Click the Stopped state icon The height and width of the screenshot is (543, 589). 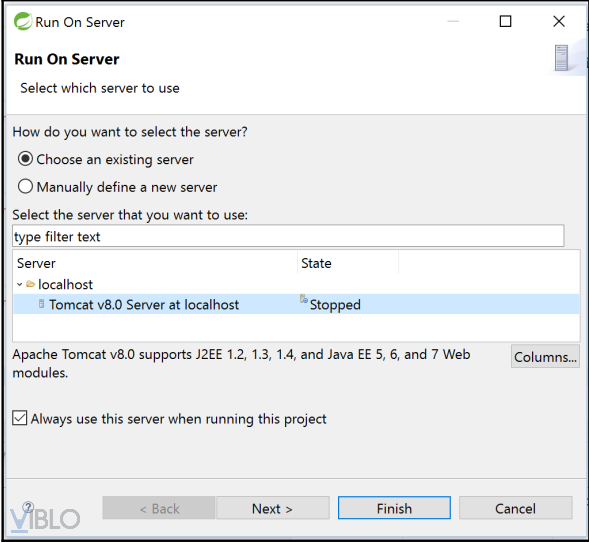click(x=304, y=299)
